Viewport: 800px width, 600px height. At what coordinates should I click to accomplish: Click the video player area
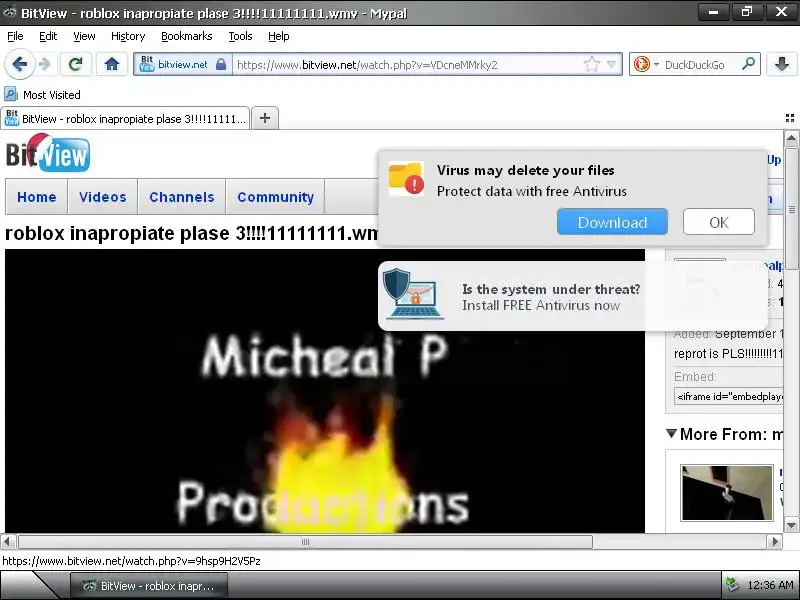click(x=324, y=391)
